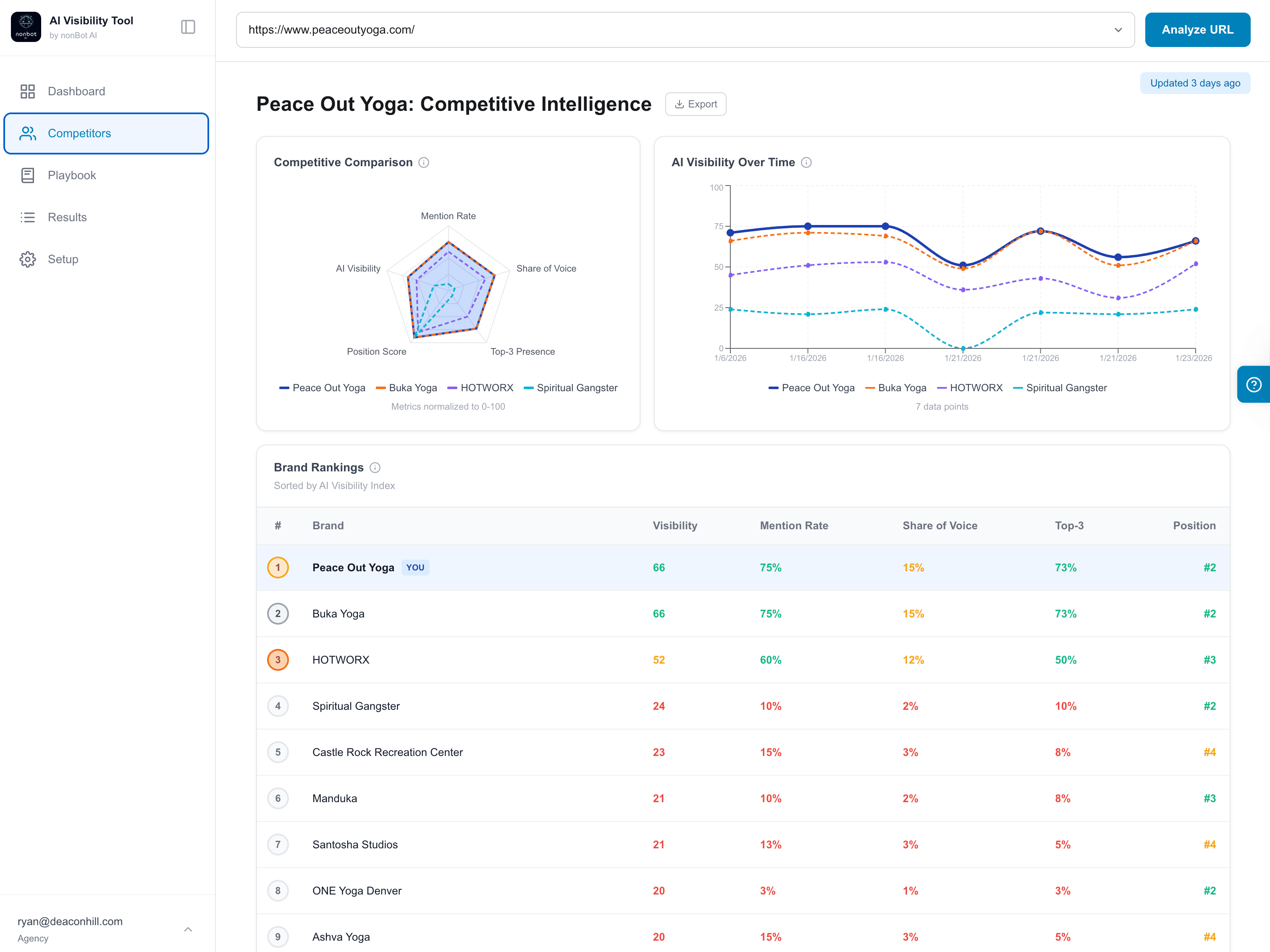Open the floating help question mark
The height and width of the screenshot is (952, 1270).
(x=1255, y=384)
